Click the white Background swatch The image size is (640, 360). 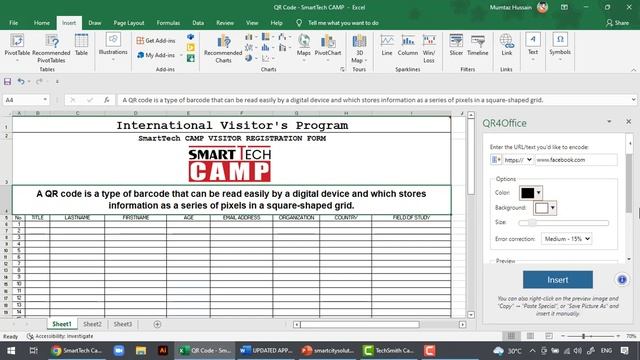pyautogui.click(x=541, y=208)
